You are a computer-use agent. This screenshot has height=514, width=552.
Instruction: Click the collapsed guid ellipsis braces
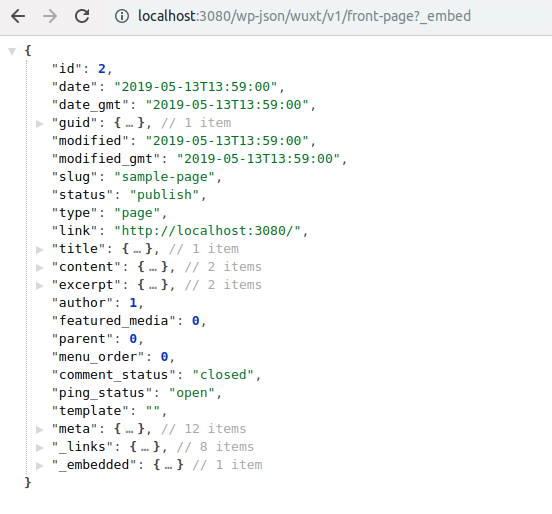click(x=129, y=123)
